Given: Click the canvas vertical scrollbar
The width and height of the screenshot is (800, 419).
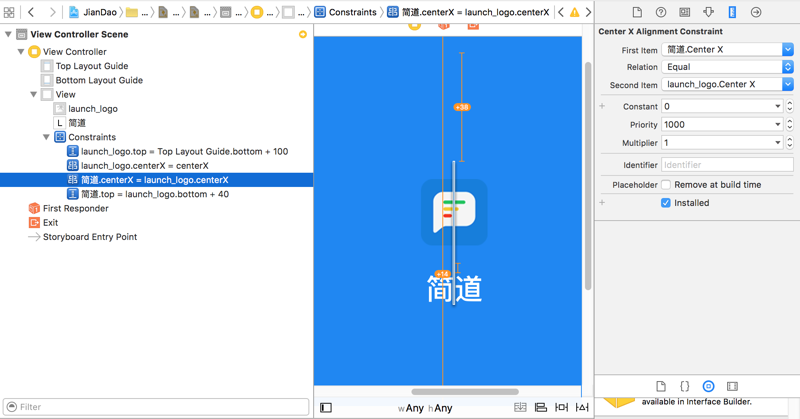Looking at the screenshot, I should tap(588, 176).
